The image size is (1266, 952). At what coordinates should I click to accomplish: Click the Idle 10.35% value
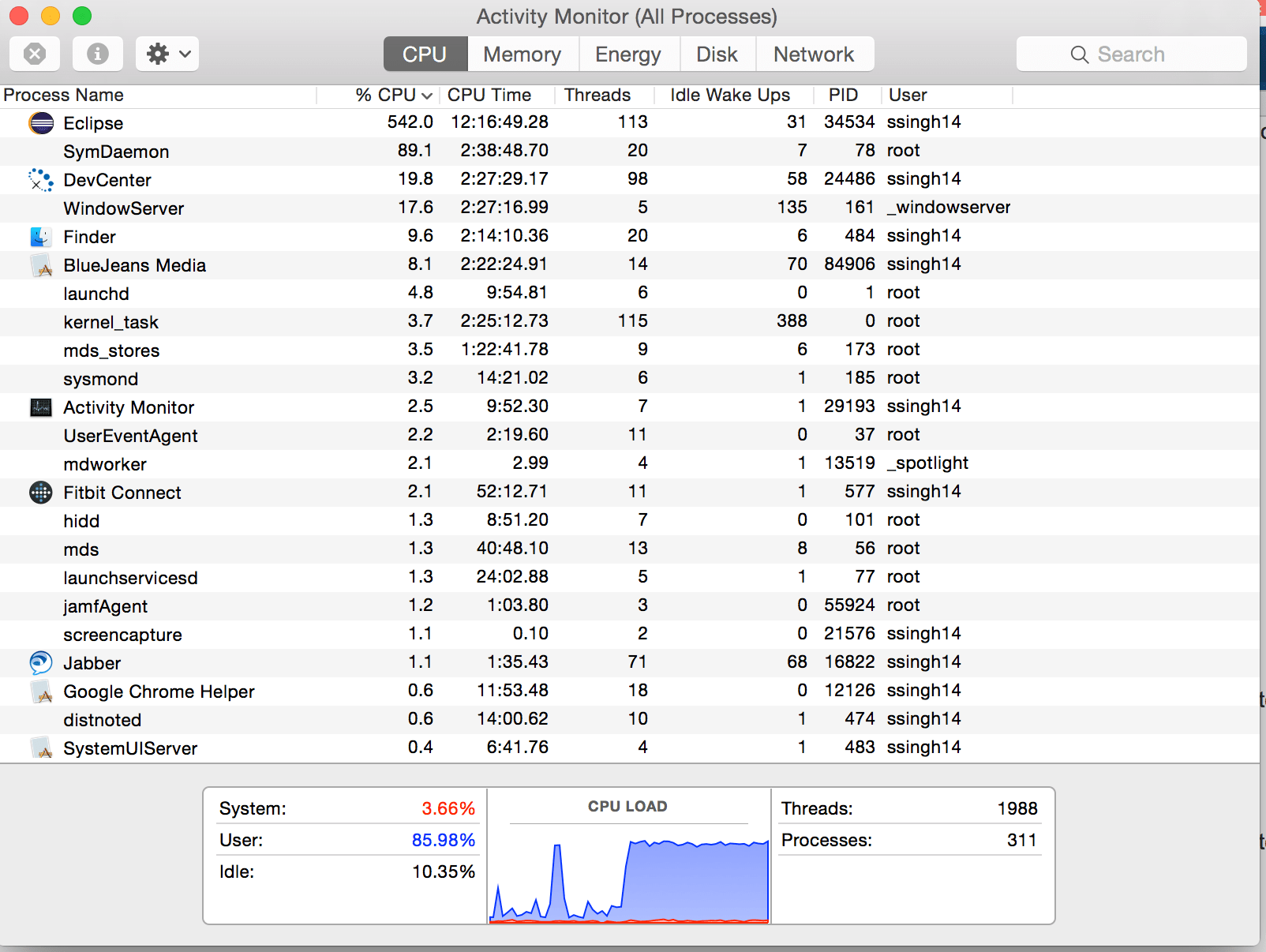click(x=444, y=872)
